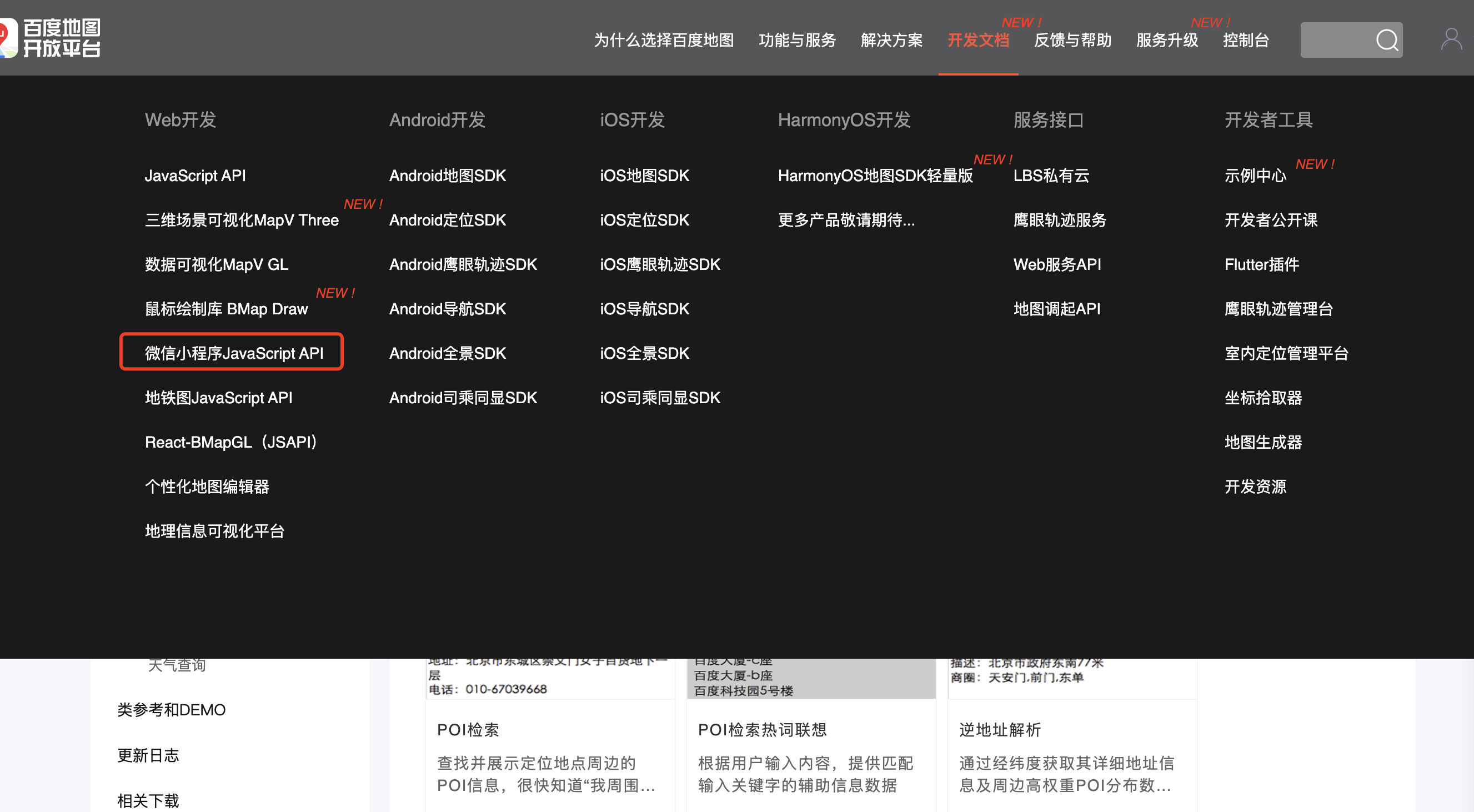Open HarmonyOS地图SDK轻量版 link
This screenshot has width=1474, height=812.
coord(875,176)
